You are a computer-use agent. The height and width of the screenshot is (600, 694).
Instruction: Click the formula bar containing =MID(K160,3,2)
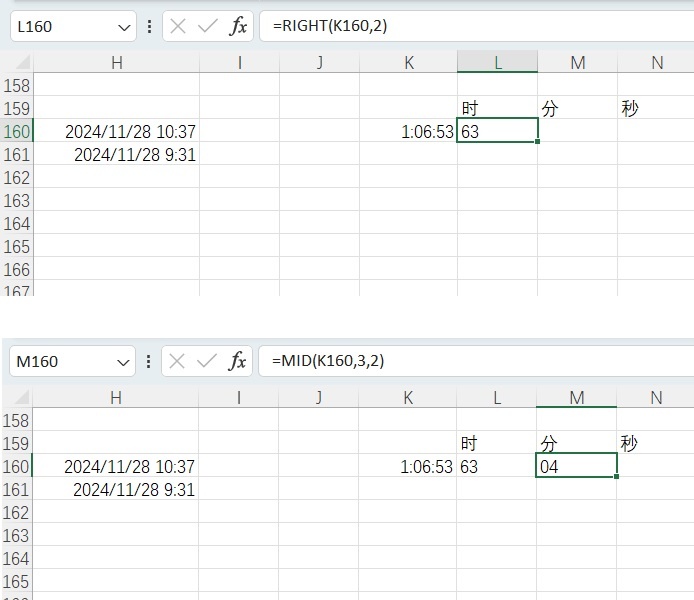tap(476, 361)
